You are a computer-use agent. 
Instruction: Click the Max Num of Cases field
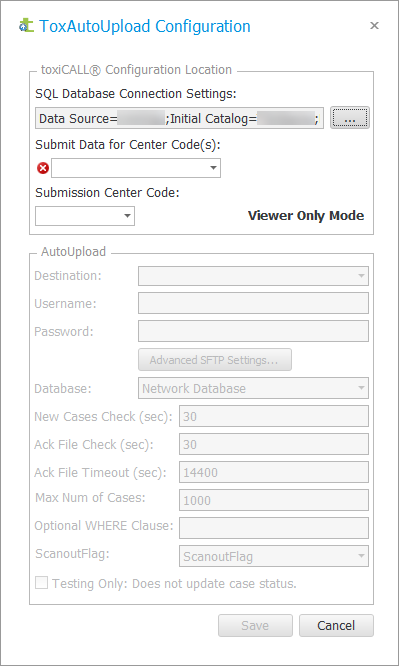click(x=274, y=500)
